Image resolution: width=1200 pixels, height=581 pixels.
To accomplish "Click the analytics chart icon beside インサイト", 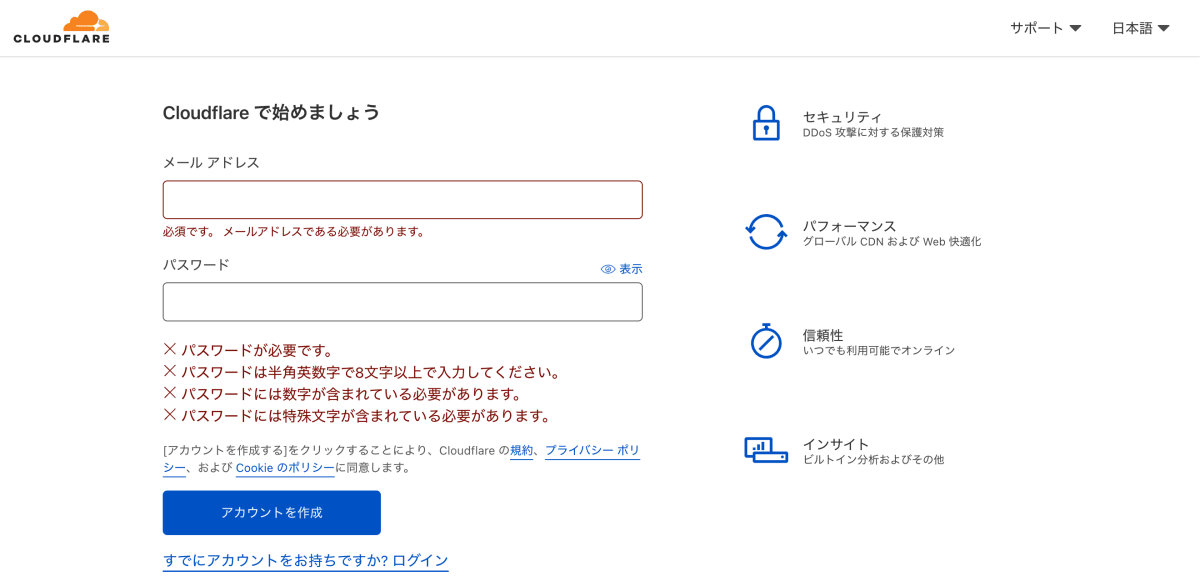I will click(x=765, y=450).
